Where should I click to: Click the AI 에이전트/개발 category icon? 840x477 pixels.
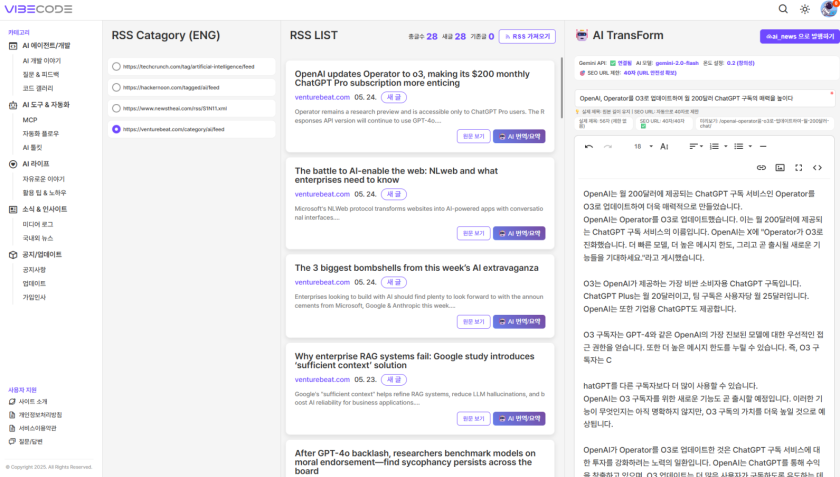tap(13, 46)
